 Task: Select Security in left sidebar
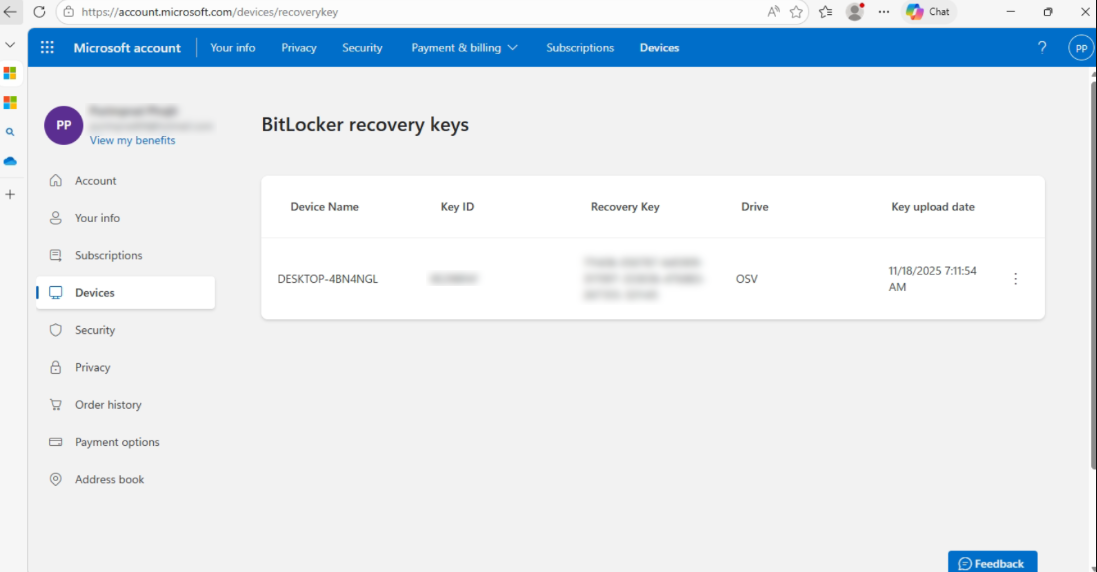click(126, 330)
